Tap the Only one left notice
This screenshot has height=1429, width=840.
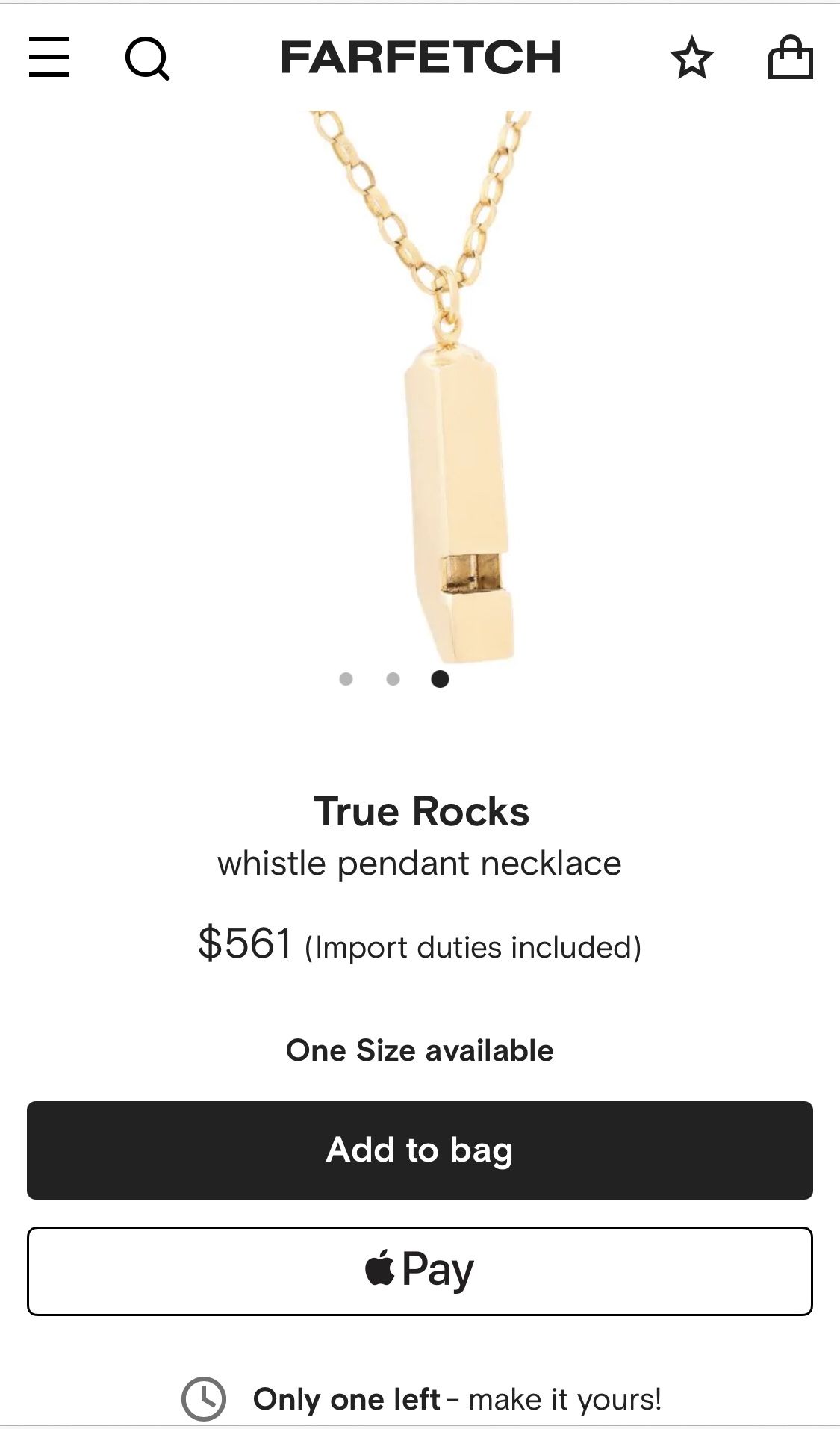click(457, 1399)
